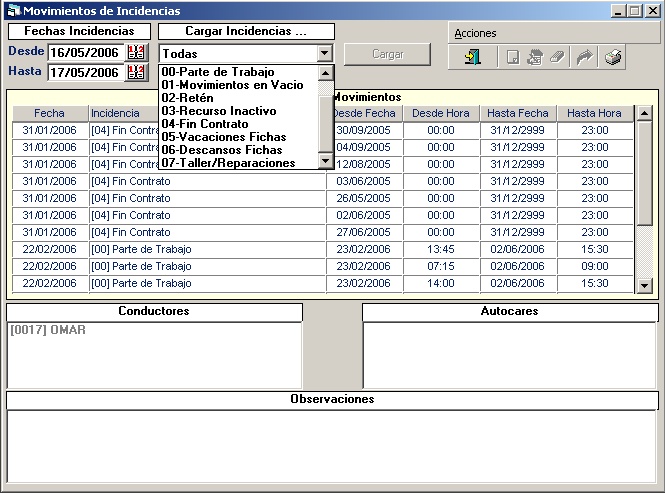Viewport: 665px width, 493px height.
Task: Select 00-Parte de Trabajo from the list
Action: (218, 72)
